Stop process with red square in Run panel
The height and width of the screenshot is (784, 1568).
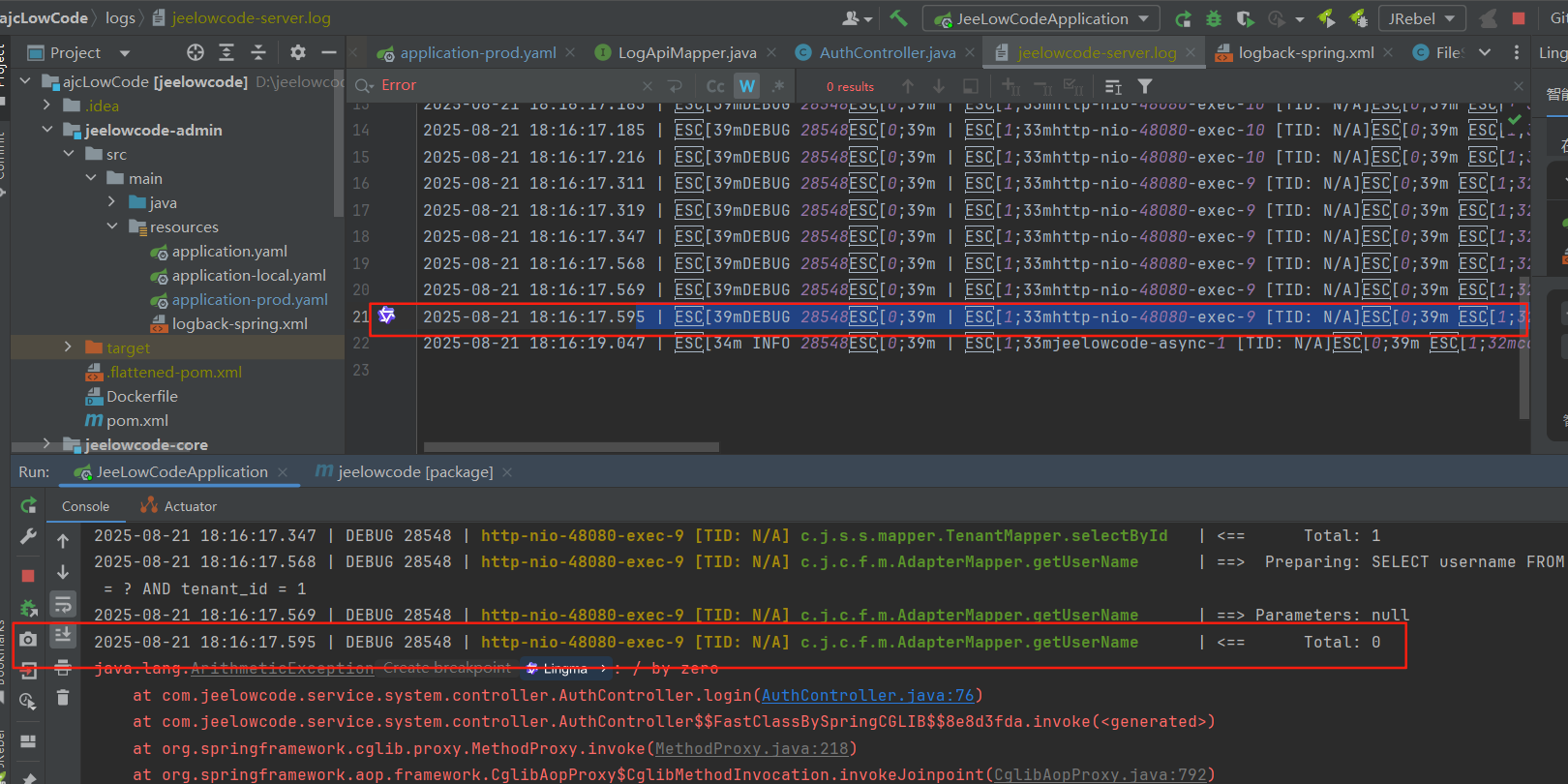tap(28, 576)
